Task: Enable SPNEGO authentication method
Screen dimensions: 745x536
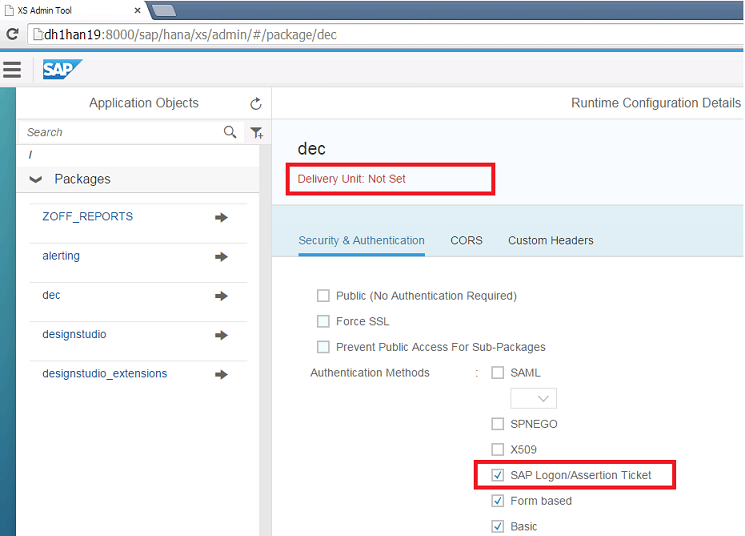Action: point(497,424)
